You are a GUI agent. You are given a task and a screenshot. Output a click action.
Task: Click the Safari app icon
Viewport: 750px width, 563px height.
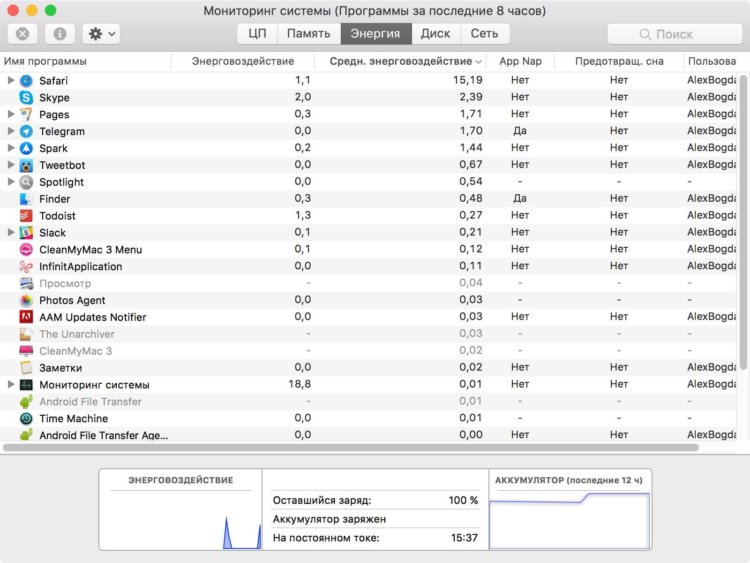[26, 80]
